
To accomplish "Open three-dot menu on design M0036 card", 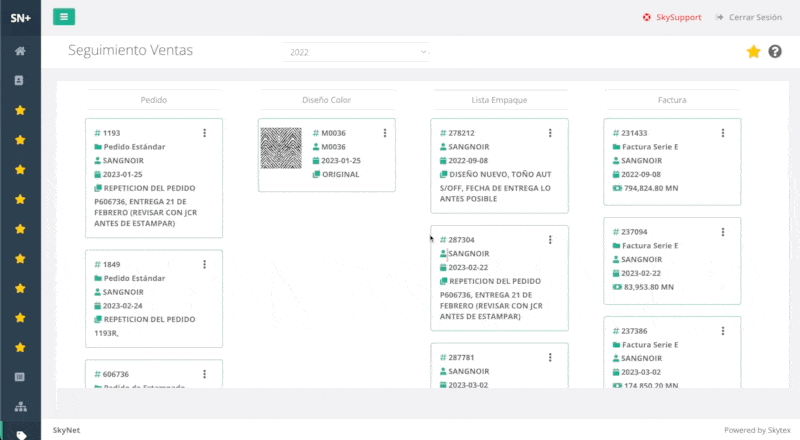I will pyautogui.click(x=385, y=133).
